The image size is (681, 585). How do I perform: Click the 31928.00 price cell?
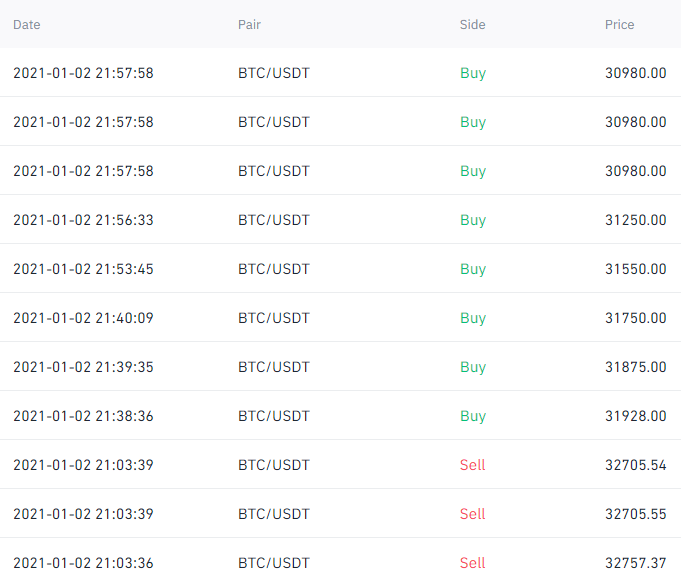click(635, 416)
